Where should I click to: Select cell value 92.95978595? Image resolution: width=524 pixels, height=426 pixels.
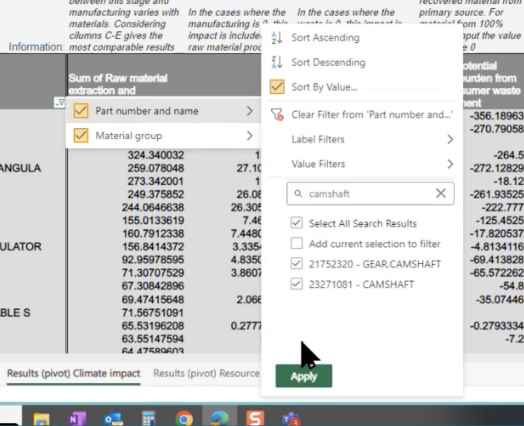click(153, 260)
